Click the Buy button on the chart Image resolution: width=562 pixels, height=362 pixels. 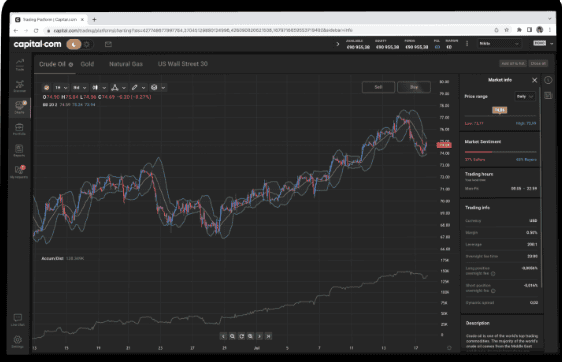point(414,87)
